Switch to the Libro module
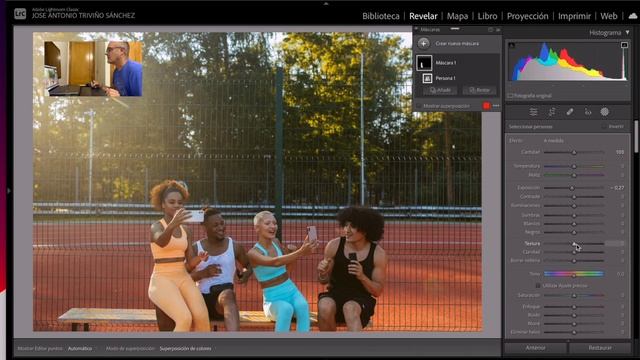Screen dimensions: 640x360 click(x=487, y=16)
